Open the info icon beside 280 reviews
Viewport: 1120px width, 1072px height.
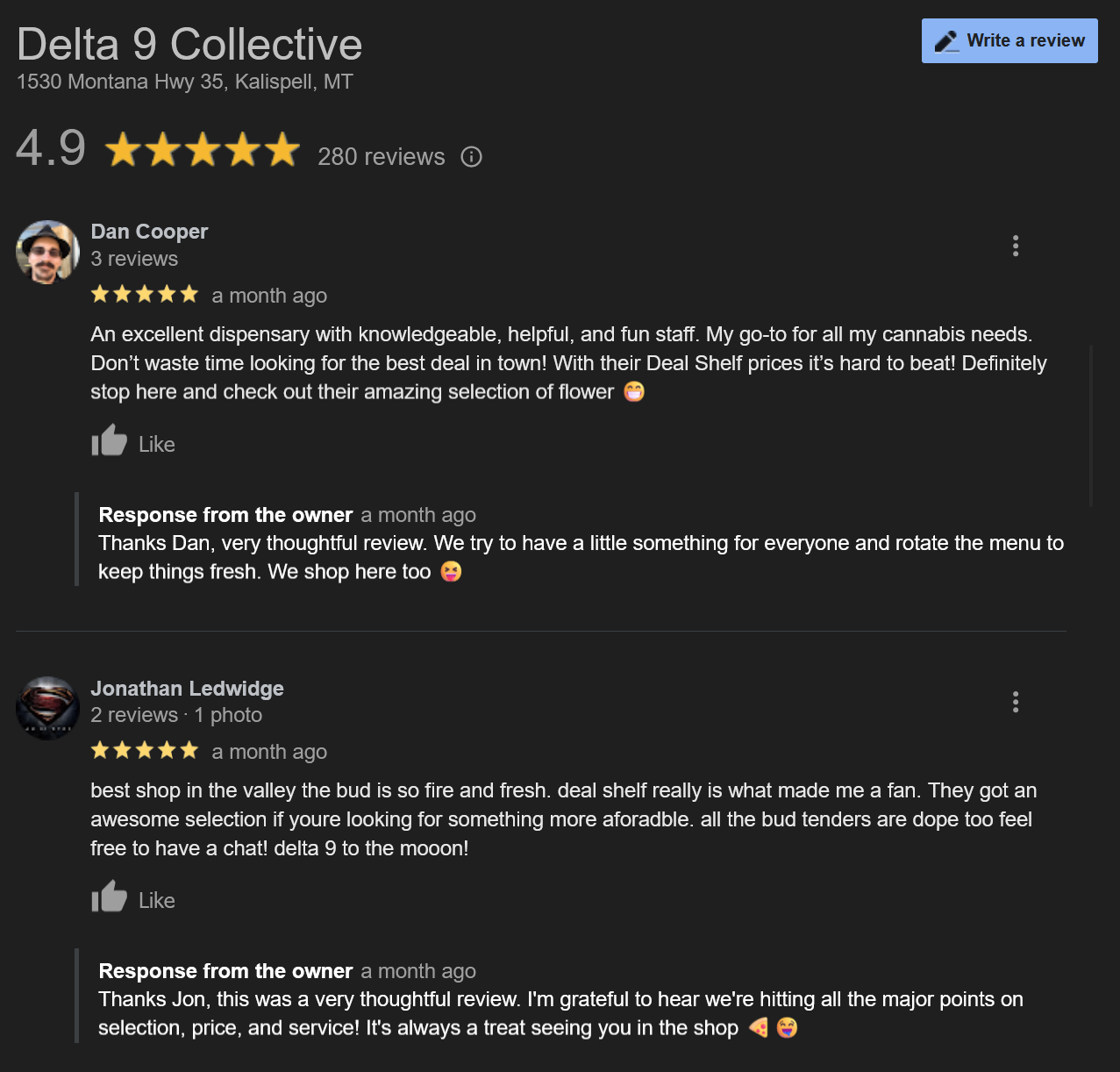click(471, 156)
